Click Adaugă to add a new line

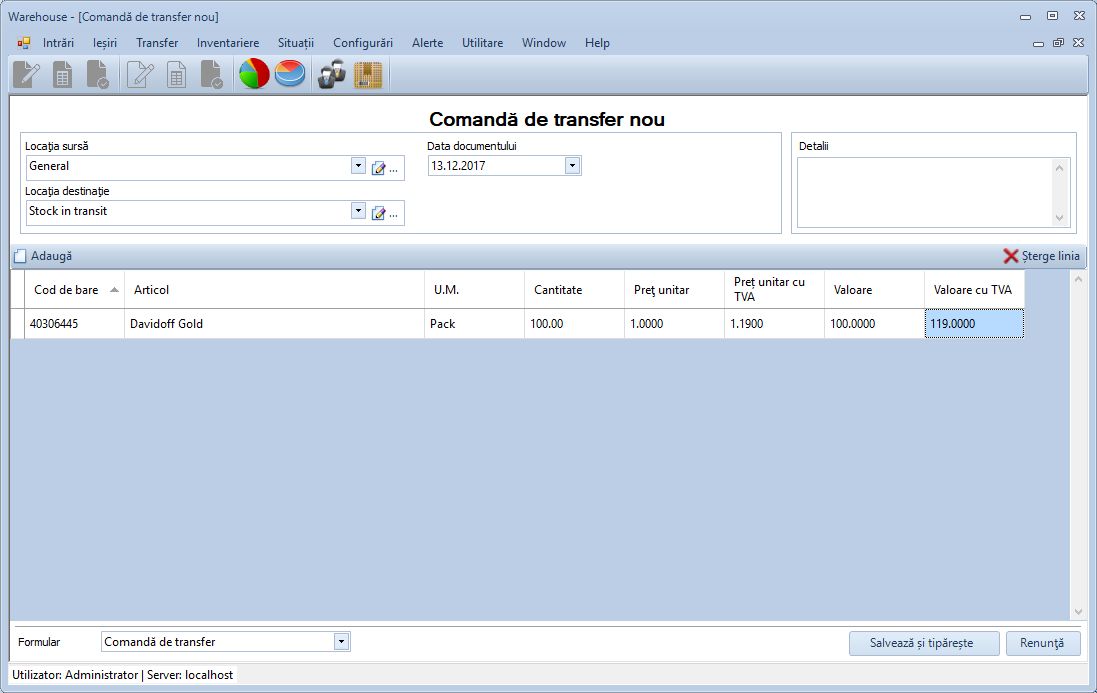44,256
